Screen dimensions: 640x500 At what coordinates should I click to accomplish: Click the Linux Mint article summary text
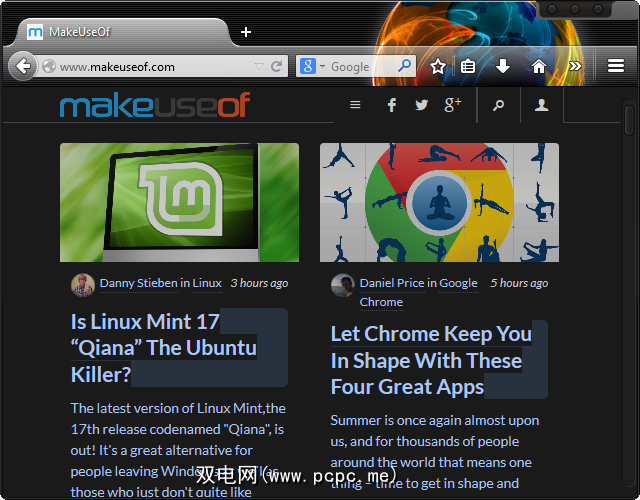(178, 450)
